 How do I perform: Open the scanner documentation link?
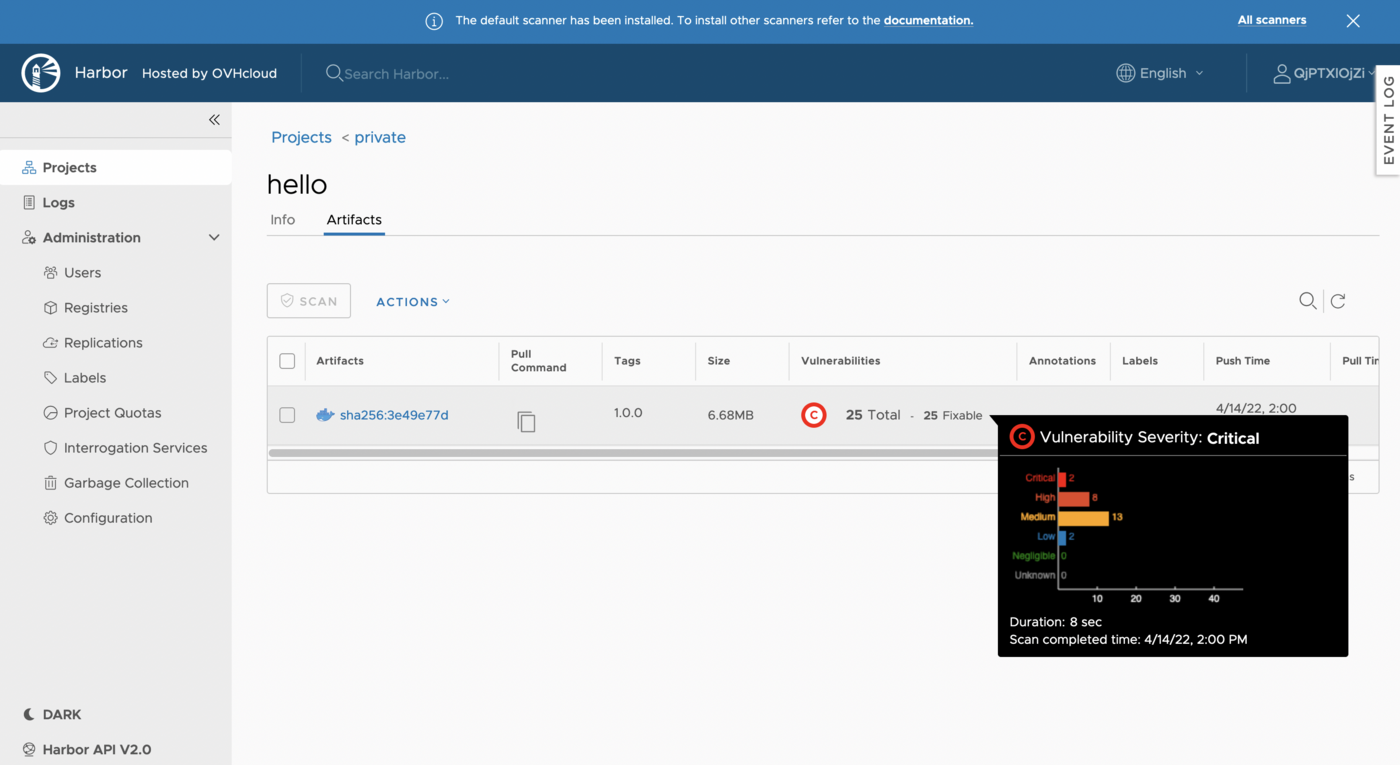pos(928,20)
